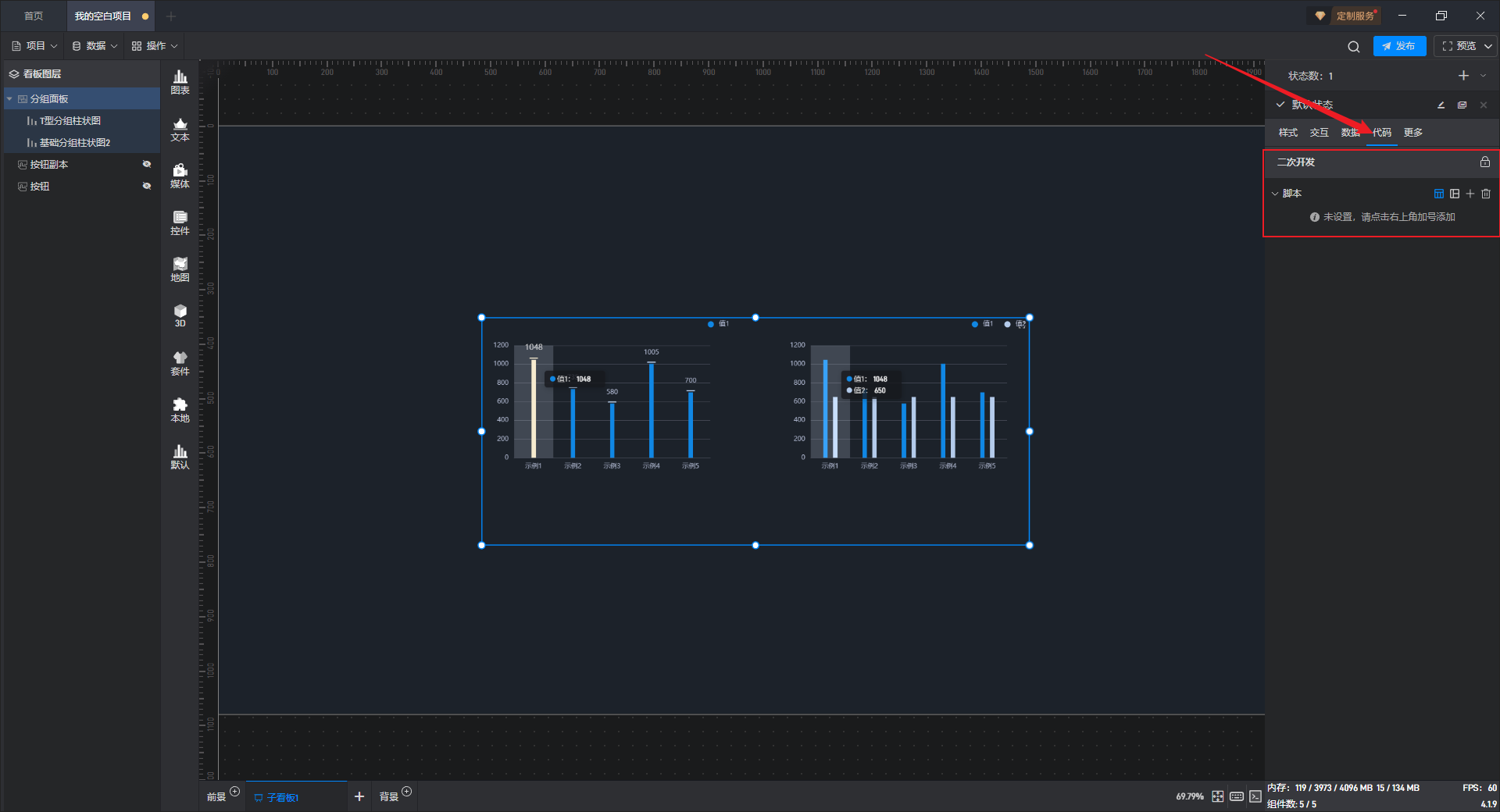Toggle visibility of 按钮副本 layer

(146, 164)
